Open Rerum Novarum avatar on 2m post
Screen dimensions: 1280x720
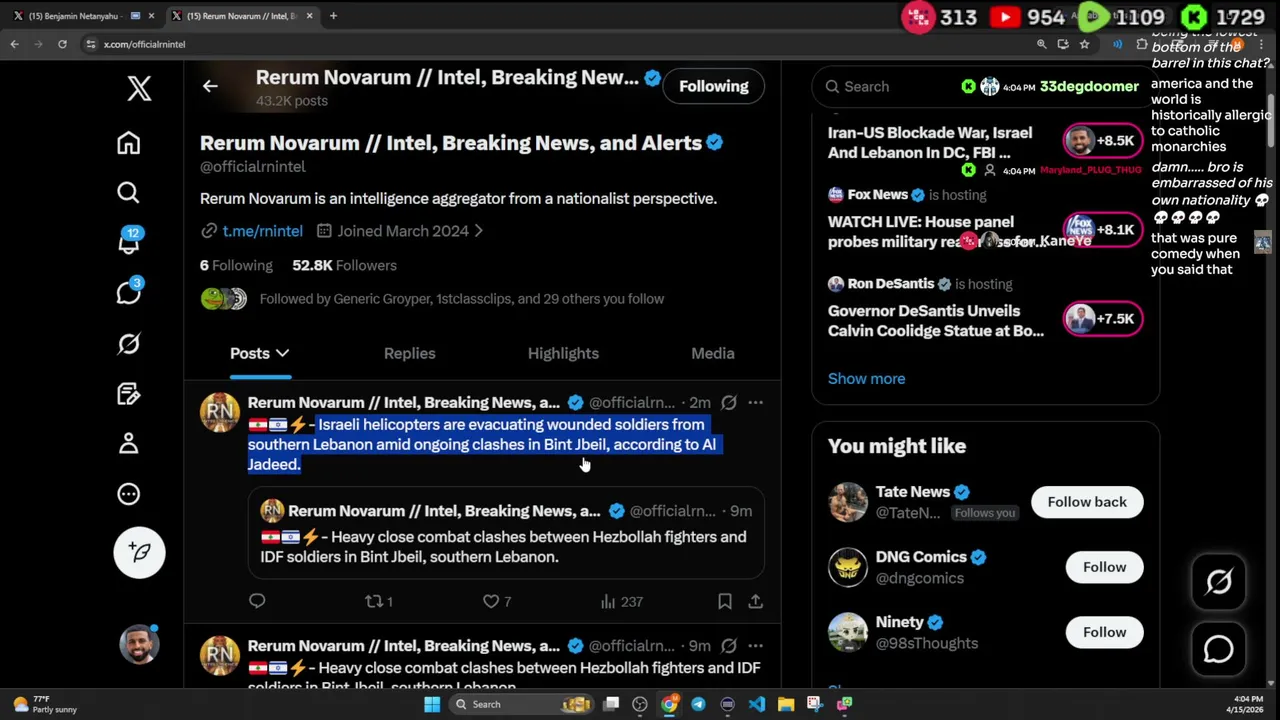coord(219,413)
